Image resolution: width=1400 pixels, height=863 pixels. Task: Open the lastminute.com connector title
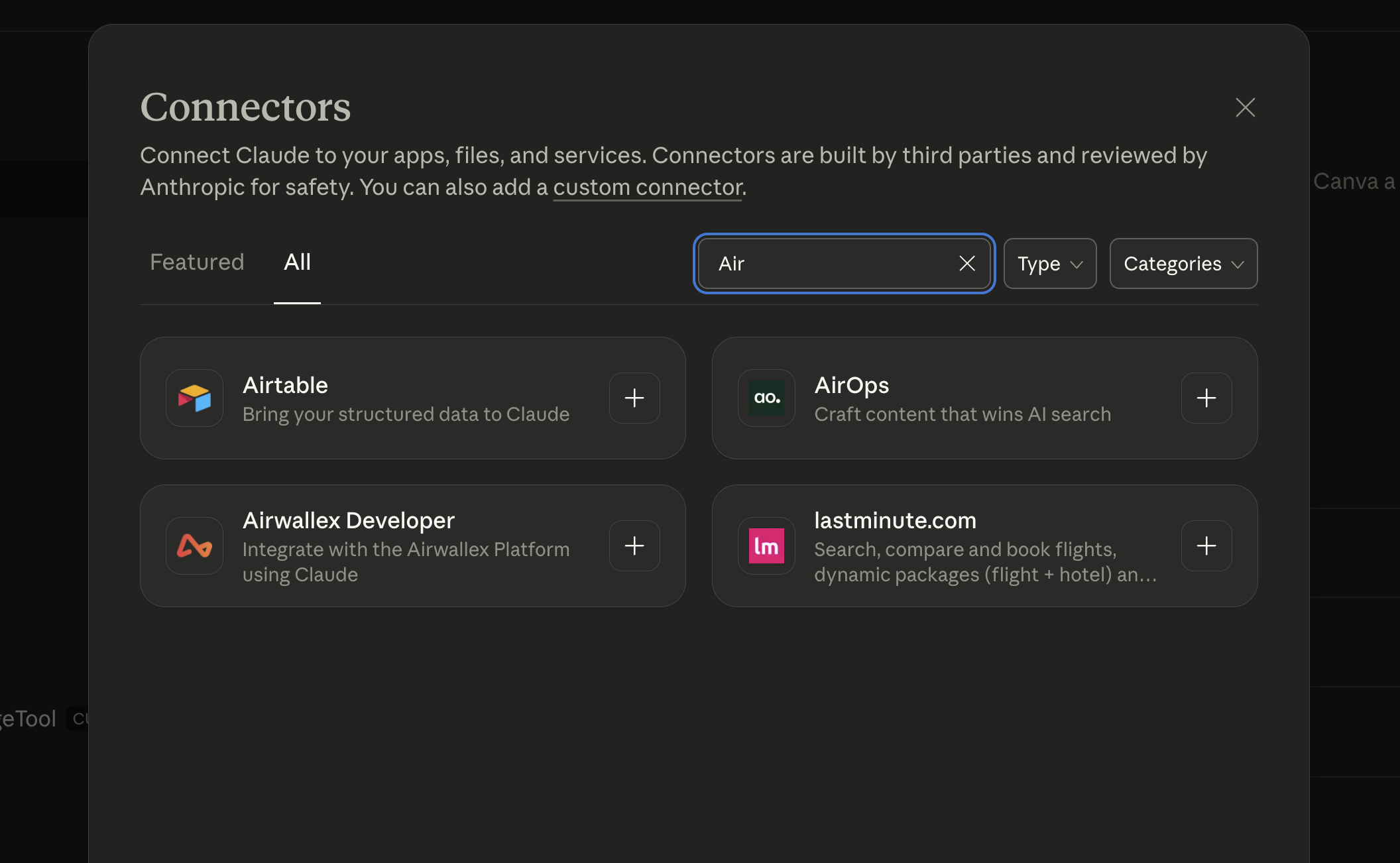895,520
